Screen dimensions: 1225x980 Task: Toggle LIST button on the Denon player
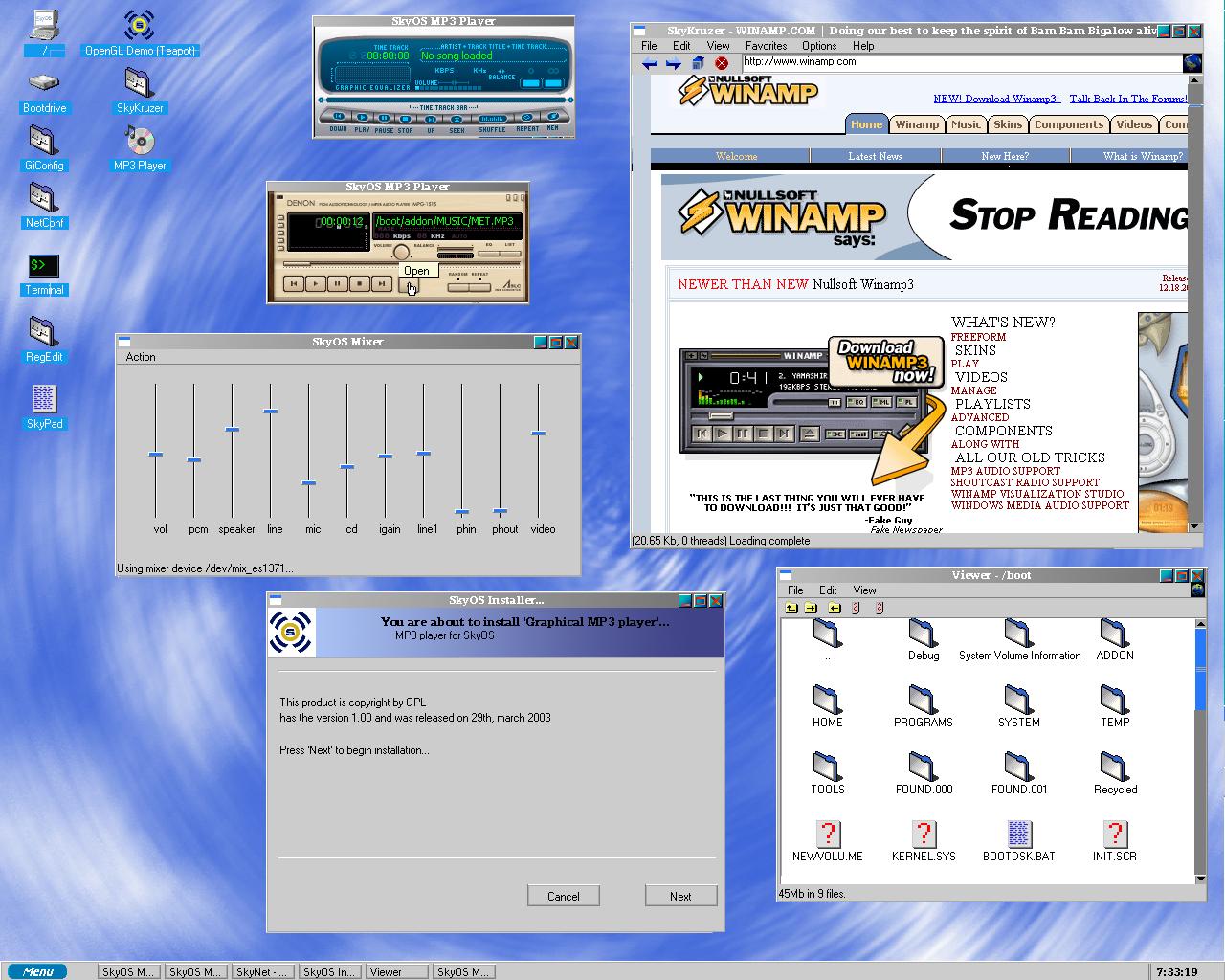coord(510,254)
